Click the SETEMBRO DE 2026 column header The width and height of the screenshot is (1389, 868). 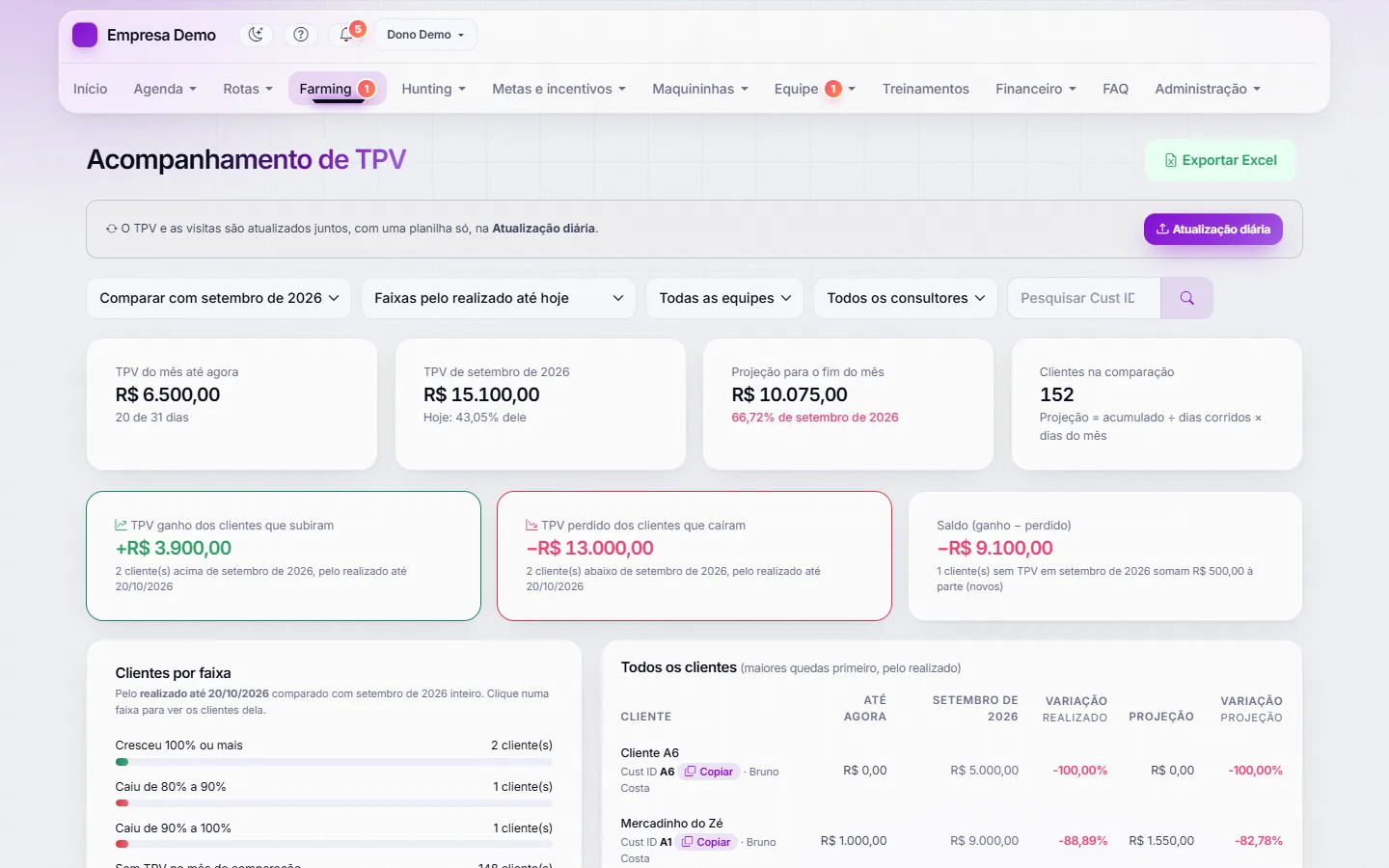[x=975, y=708]
